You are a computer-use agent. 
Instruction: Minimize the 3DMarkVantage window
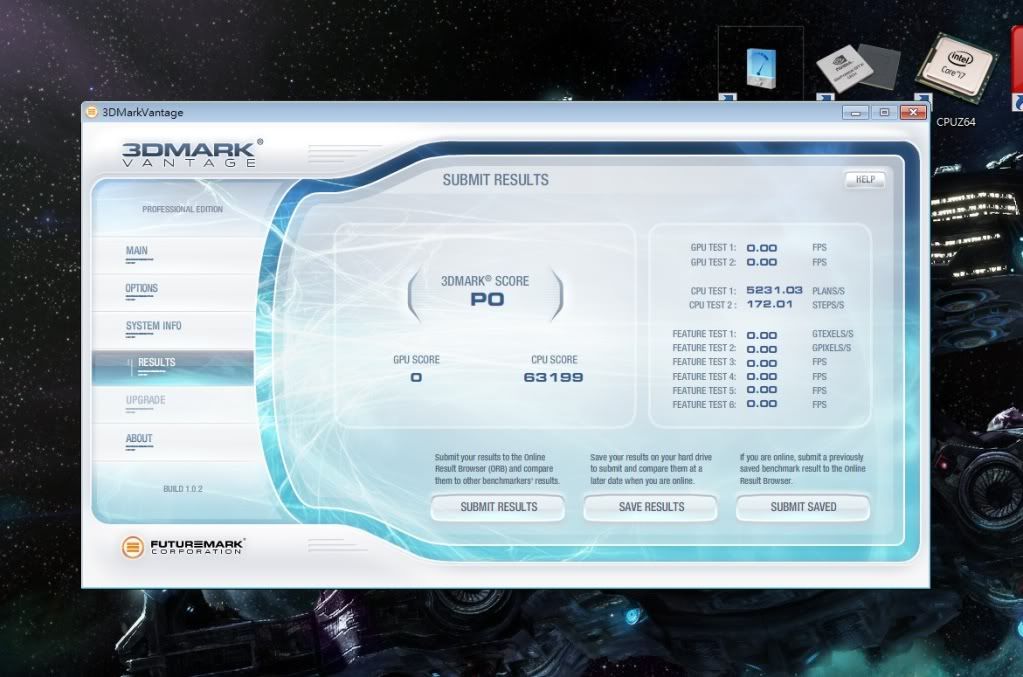(855, 113)
